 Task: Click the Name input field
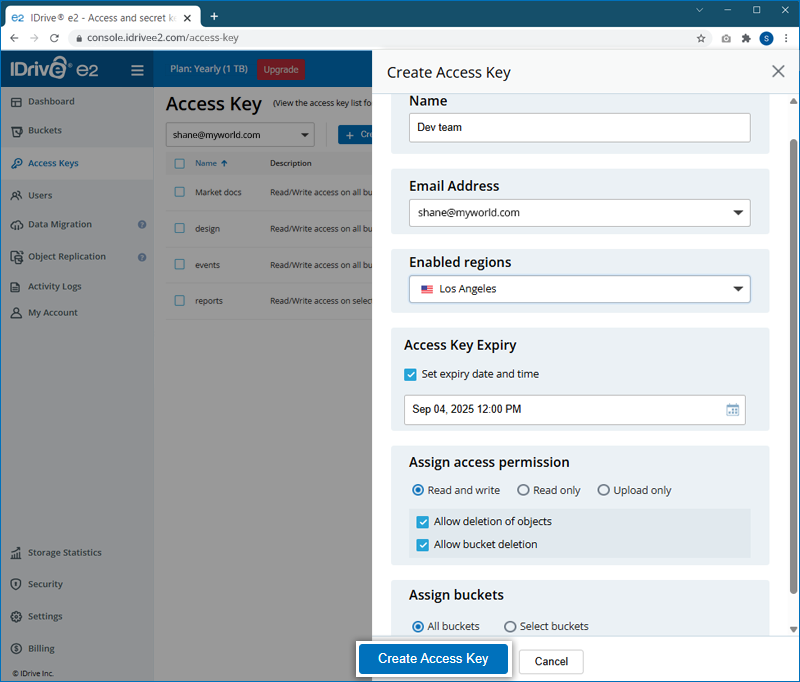point(579,127)
